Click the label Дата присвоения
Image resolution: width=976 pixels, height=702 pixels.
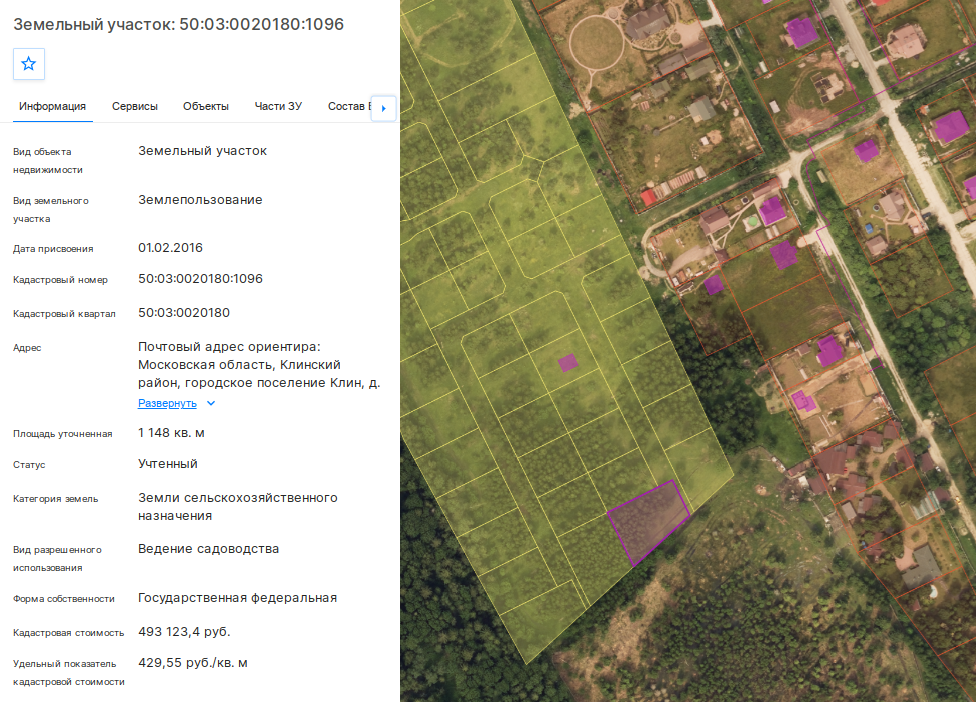pos(53,249)
